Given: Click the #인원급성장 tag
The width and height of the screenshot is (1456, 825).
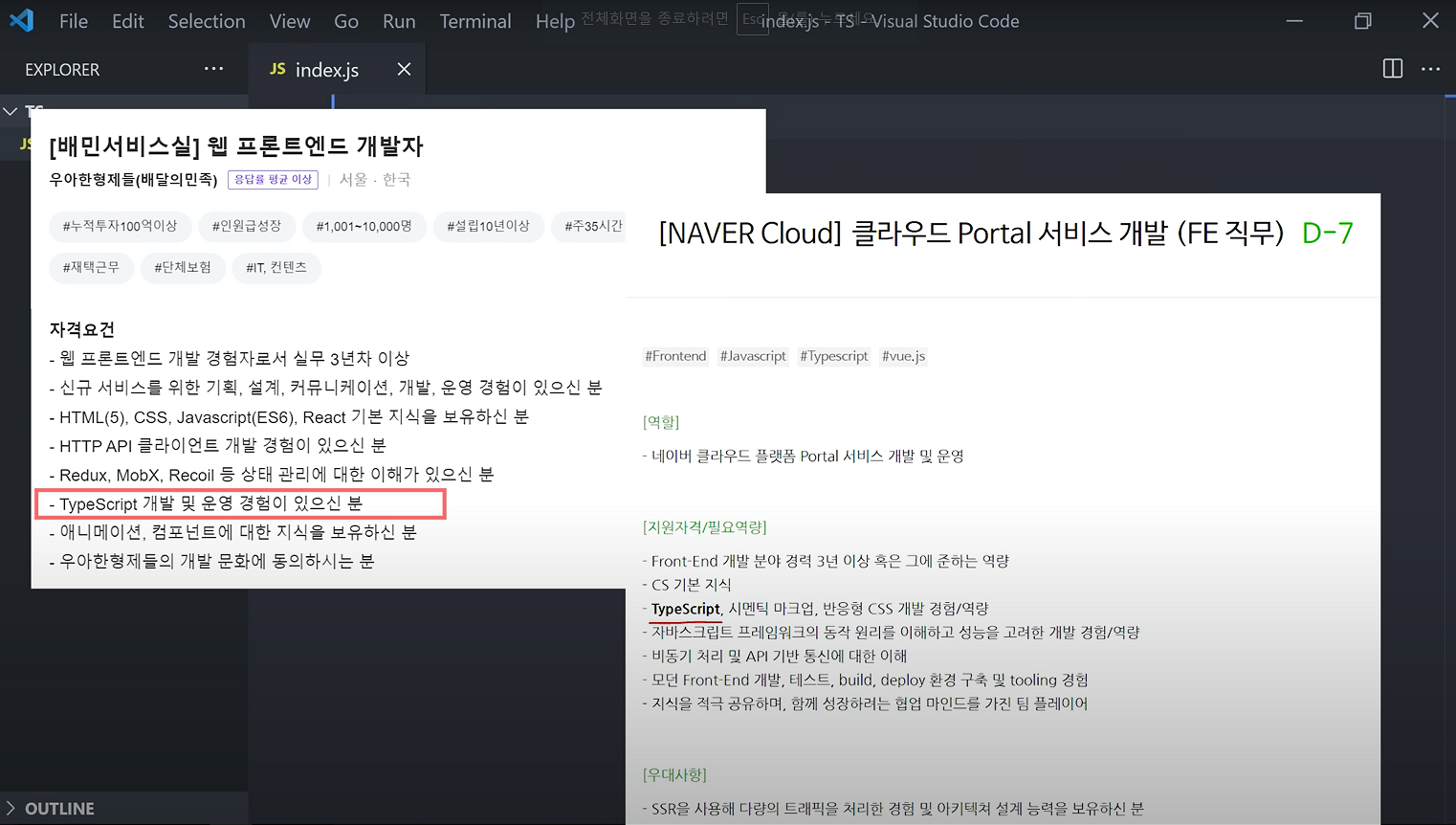Looking at the screenshot, I should [247, 226].
